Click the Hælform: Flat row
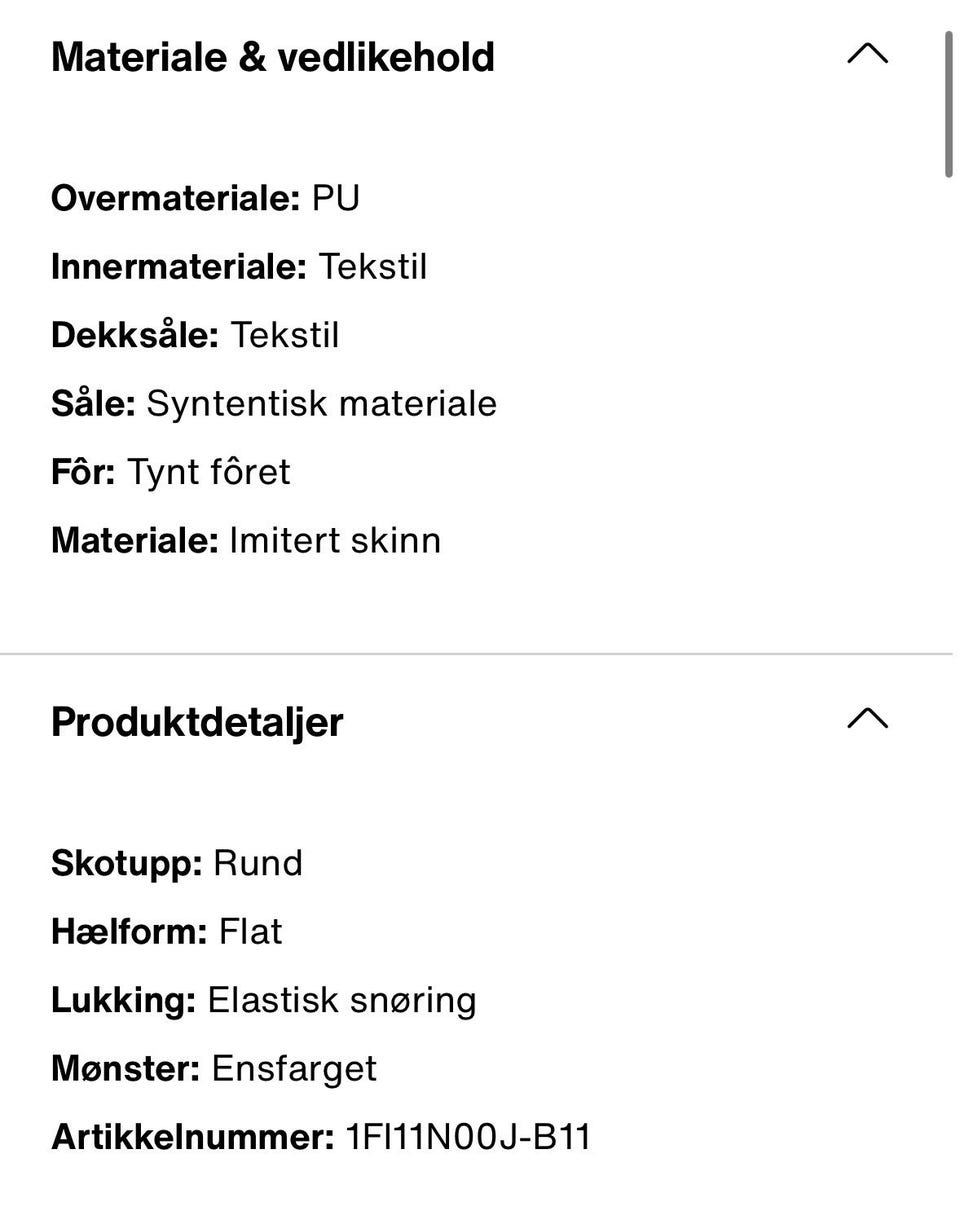 [167, 932]
